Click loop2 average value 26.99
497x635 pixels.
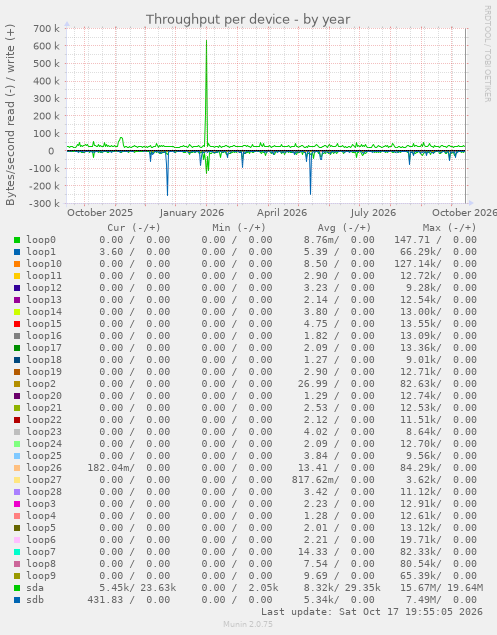tap(313, 384)
